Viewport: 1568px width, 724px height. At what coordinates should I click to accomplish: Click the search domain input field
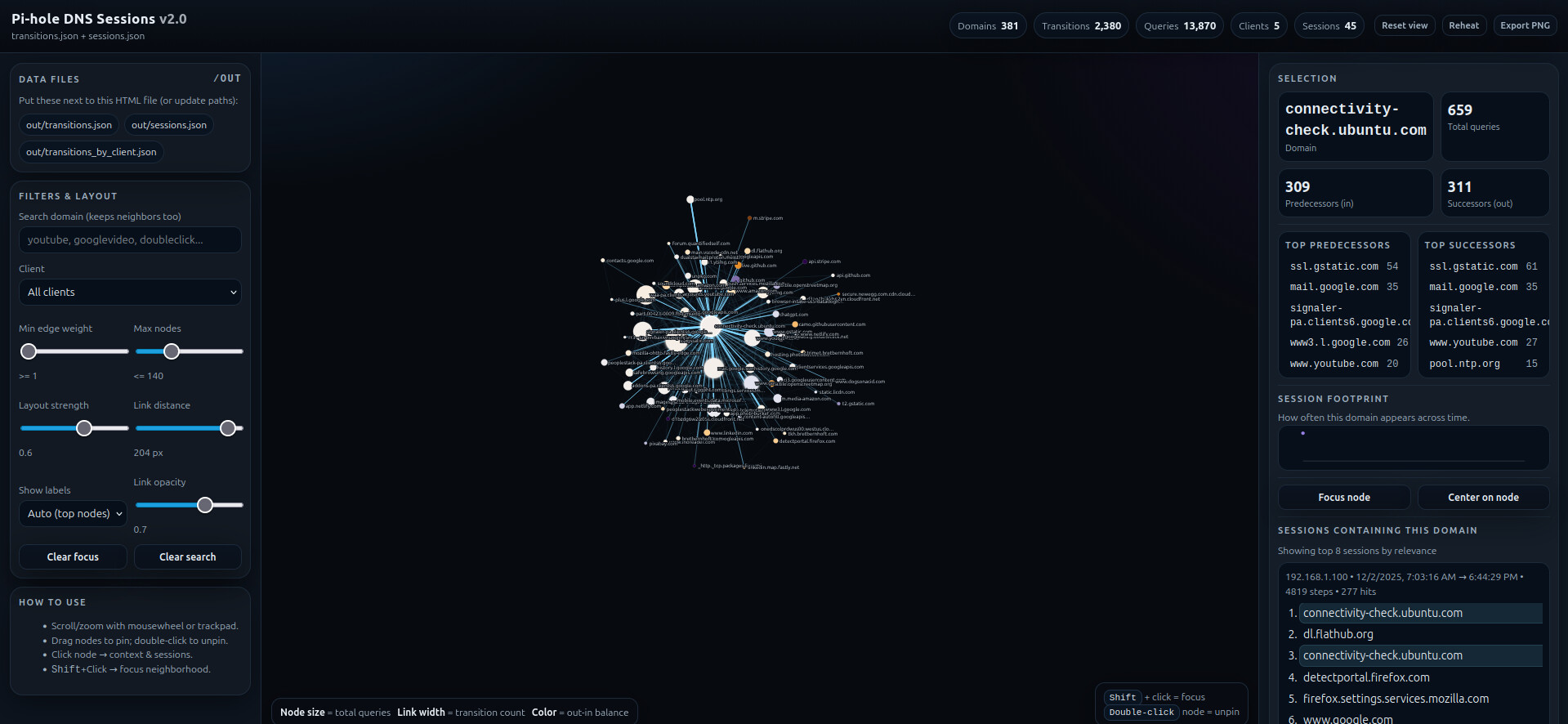pos(130,240)
